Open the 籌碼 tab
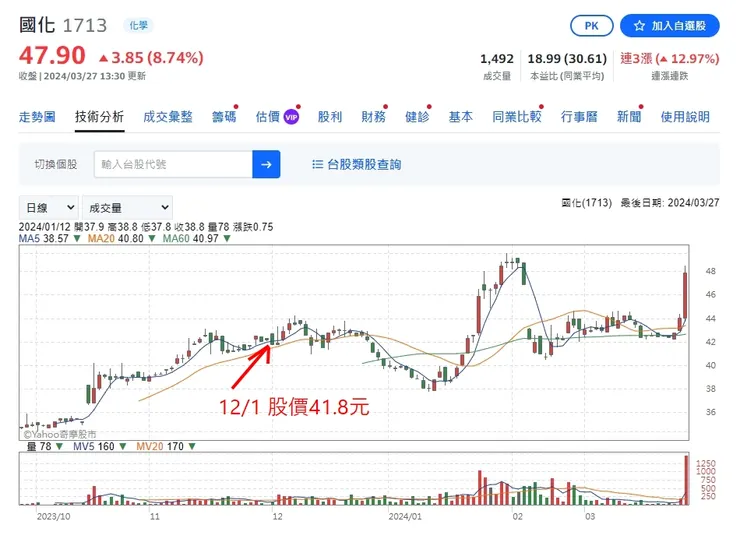Screen dimensions: 740x535 point(224,117)
